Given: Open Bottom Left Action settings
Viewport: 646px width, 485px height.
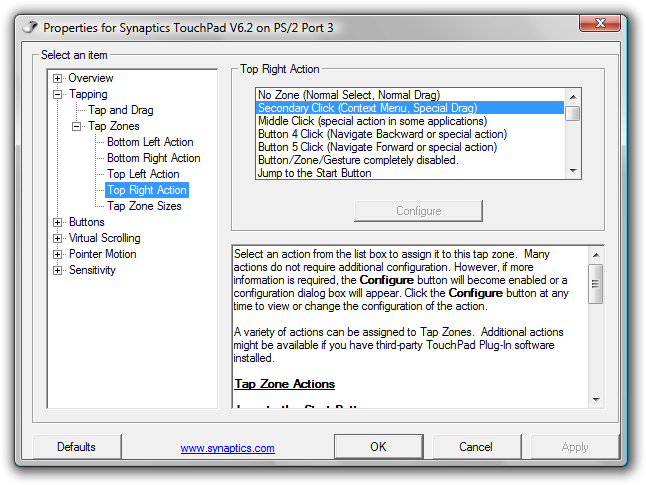Looking at the screenshot, I should (x=150, y=142).
